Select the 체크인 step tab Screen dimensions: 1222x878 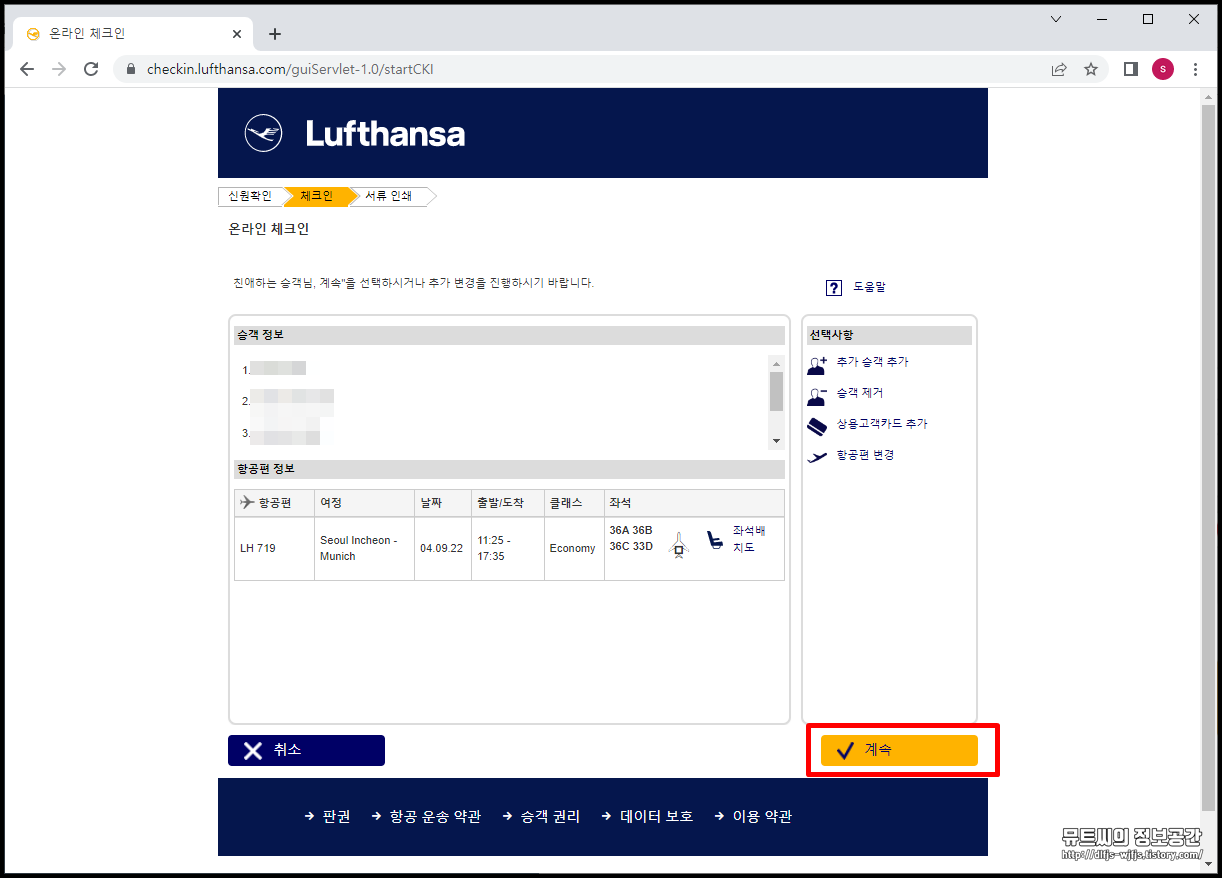(316, 196)
